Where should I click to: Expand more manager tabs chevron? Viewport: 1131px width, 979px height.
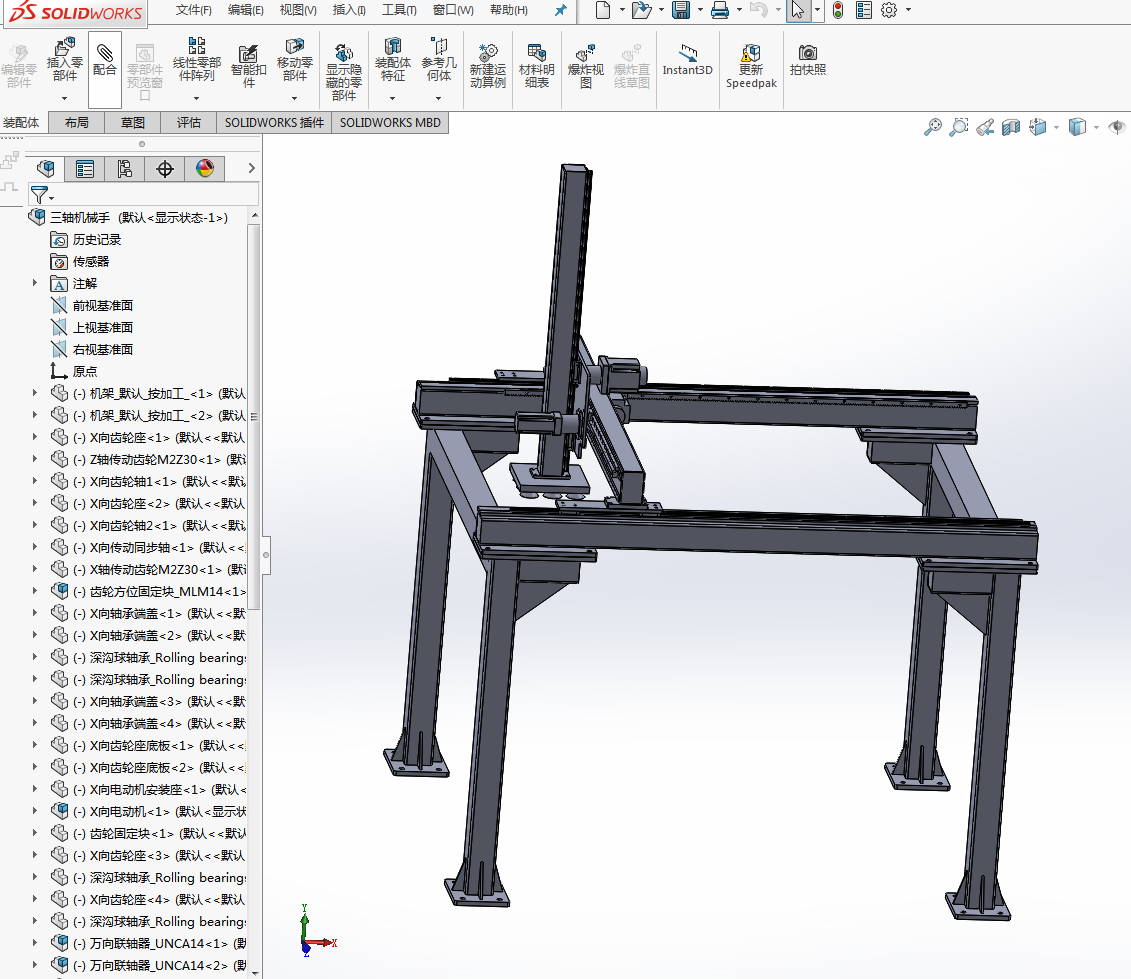pyautogui.click(x=251, y=168)
